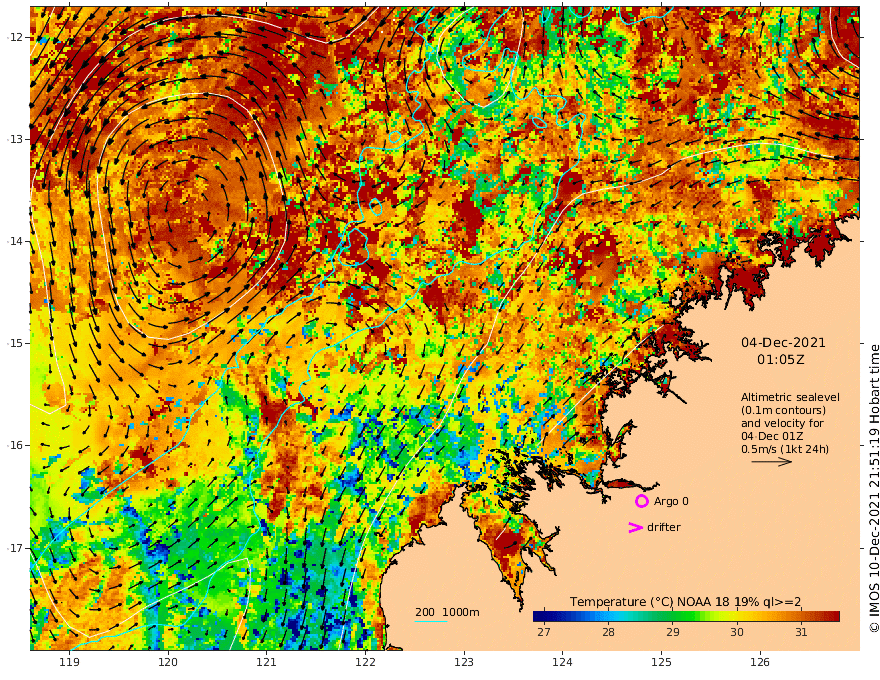Click the latitude axis label -14
The height and width of the screenshot is (680, 880).
14,241
